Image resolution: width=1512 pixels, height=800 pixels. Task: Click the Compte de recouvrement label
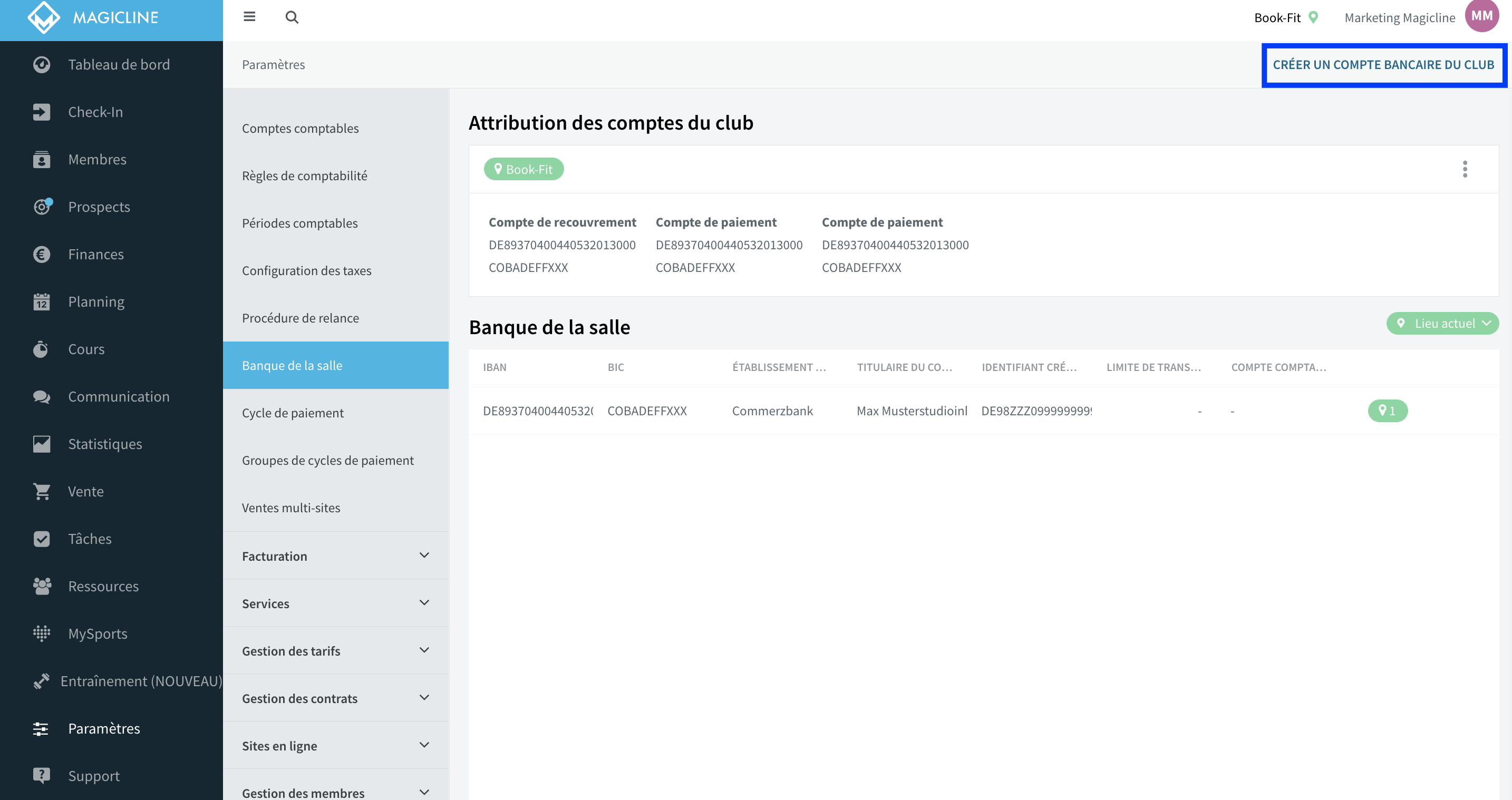click(x=563, y=222)
